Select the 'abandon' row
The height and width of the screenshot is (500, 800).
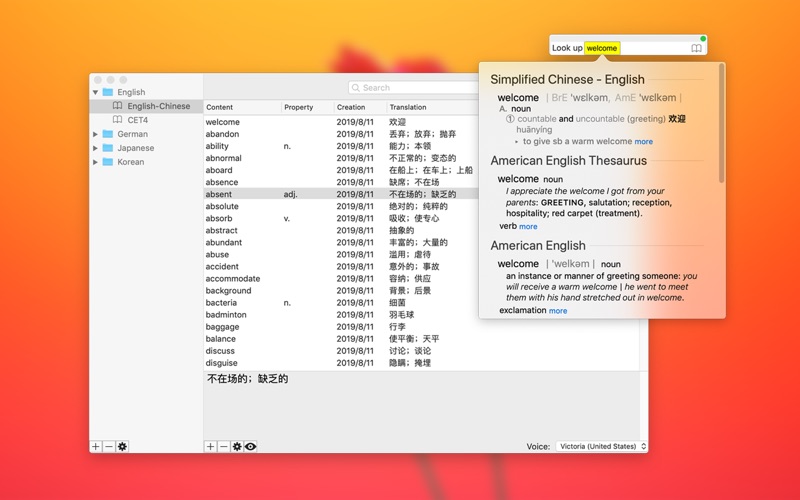pos(341,134)
